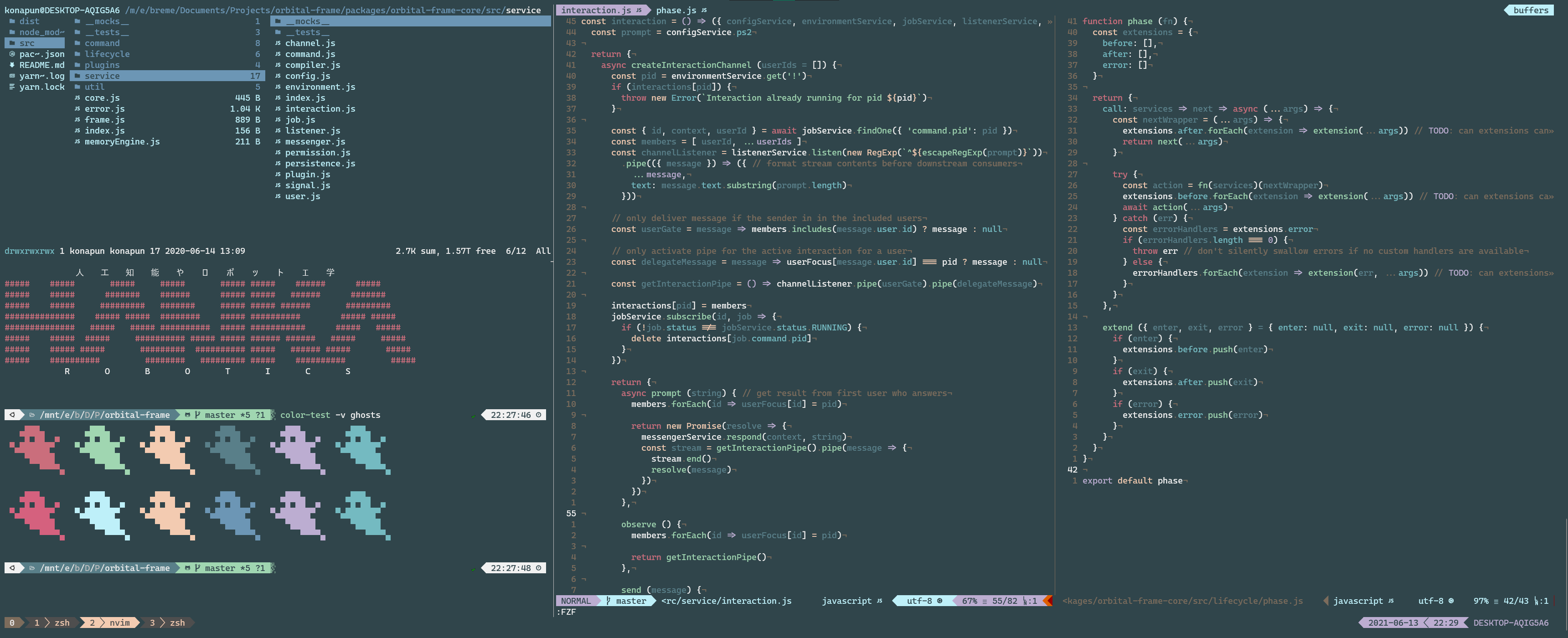This screenshot has width=1568, height=638.
Task: Click the README.md markdown file icon
Action: 12,65
